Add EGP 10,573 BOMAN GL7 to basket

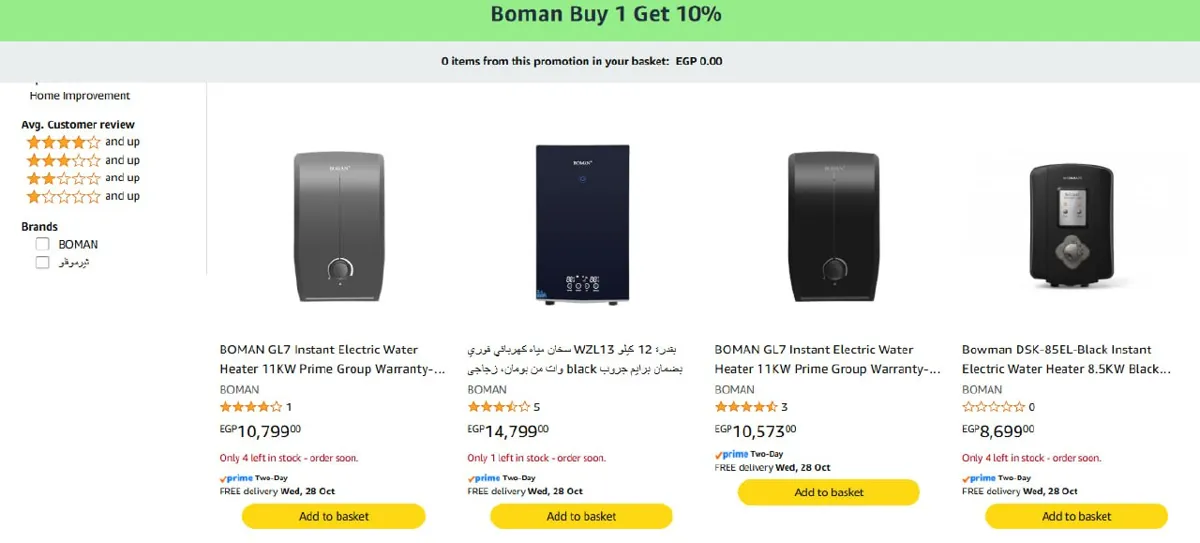[x=829, y=492]
